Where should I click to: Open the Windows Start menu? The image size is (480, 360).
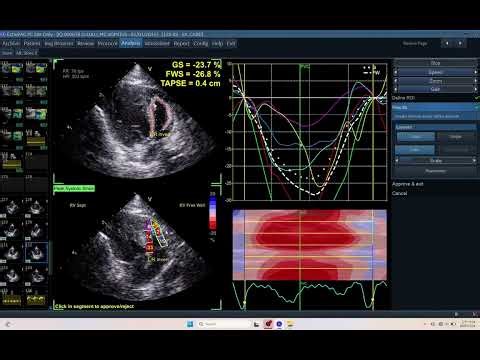pos(190,324)
